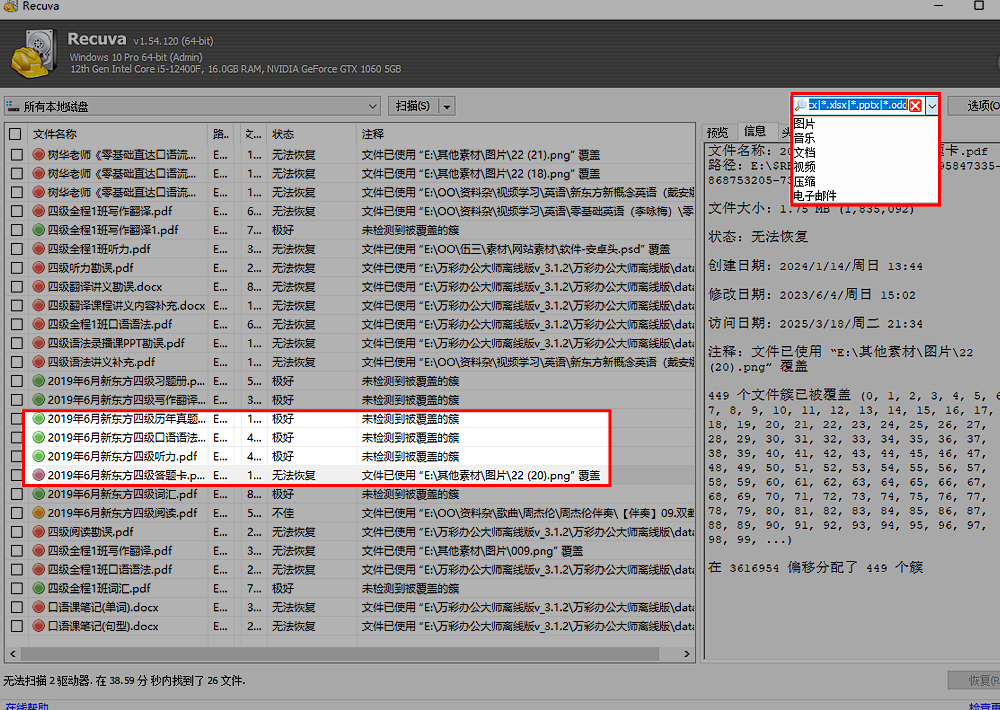Click the 扫描(S) scan button
The width and height of the screenshot is (1000, 710).
(x=413, y=106)
